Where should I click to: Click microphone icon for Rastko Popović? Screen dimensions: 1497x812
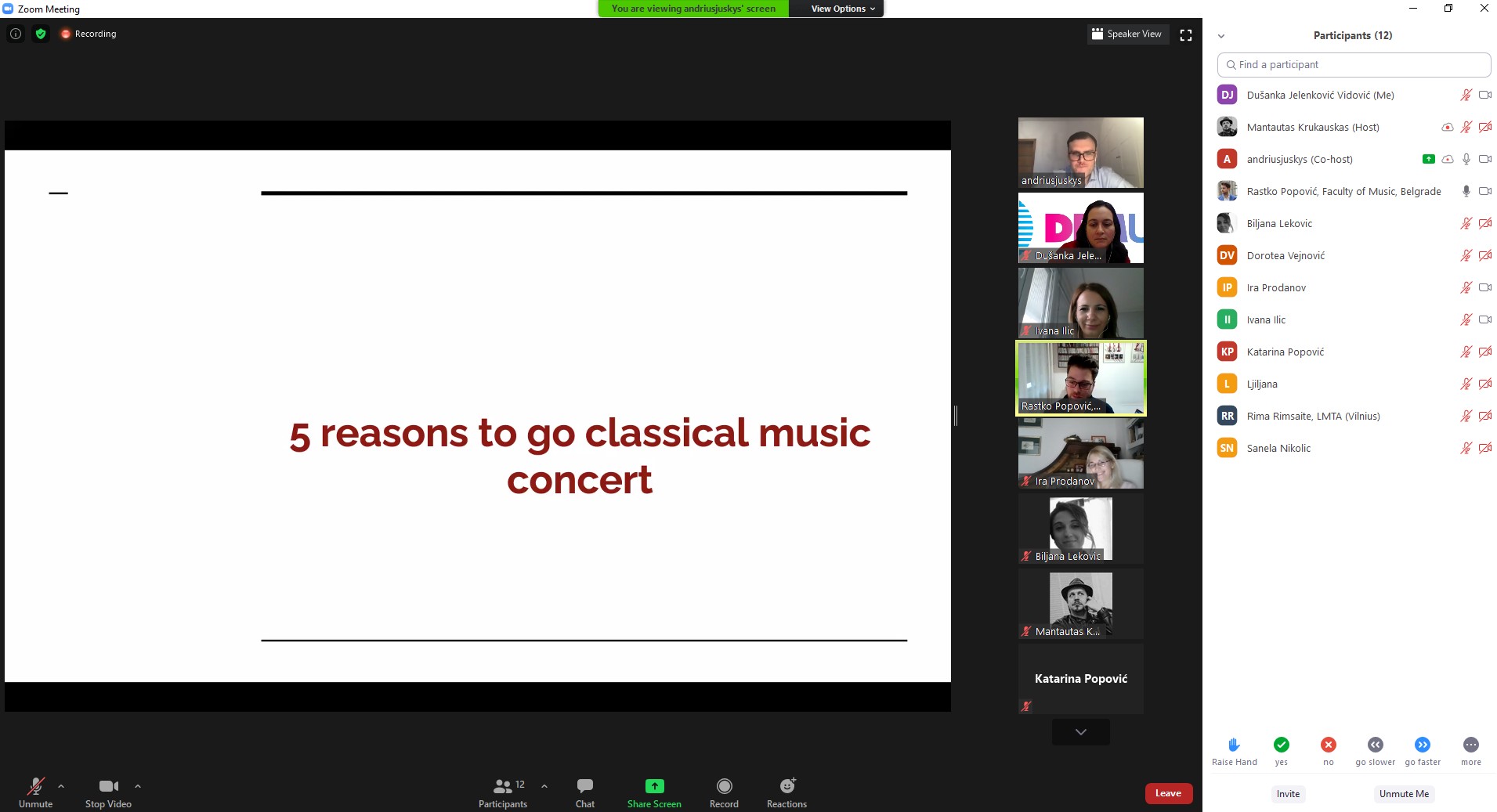(x=1466, y=191)
